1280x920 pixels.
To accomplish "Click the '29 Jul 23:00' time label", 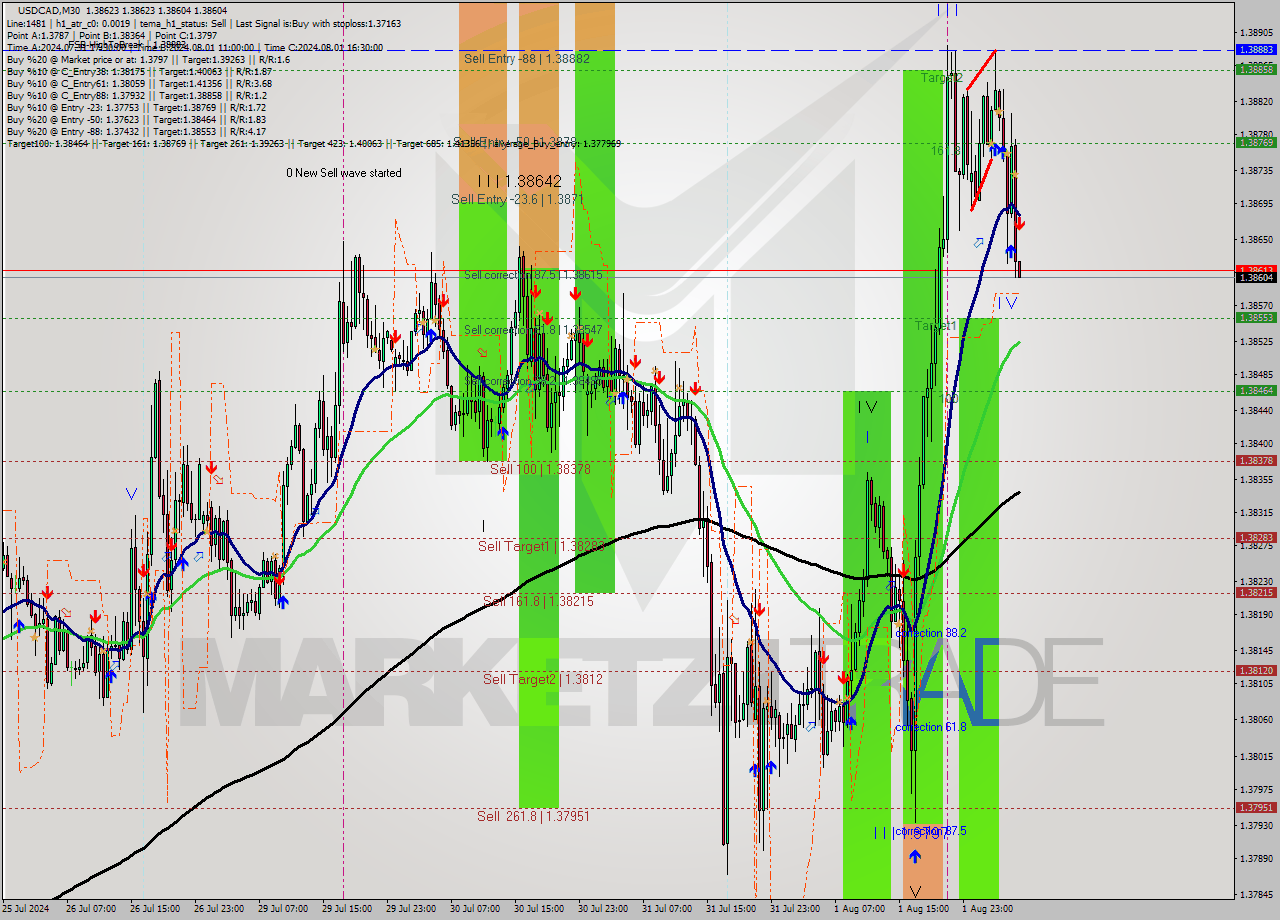I will pyautogui.click(x=410, y=909).
